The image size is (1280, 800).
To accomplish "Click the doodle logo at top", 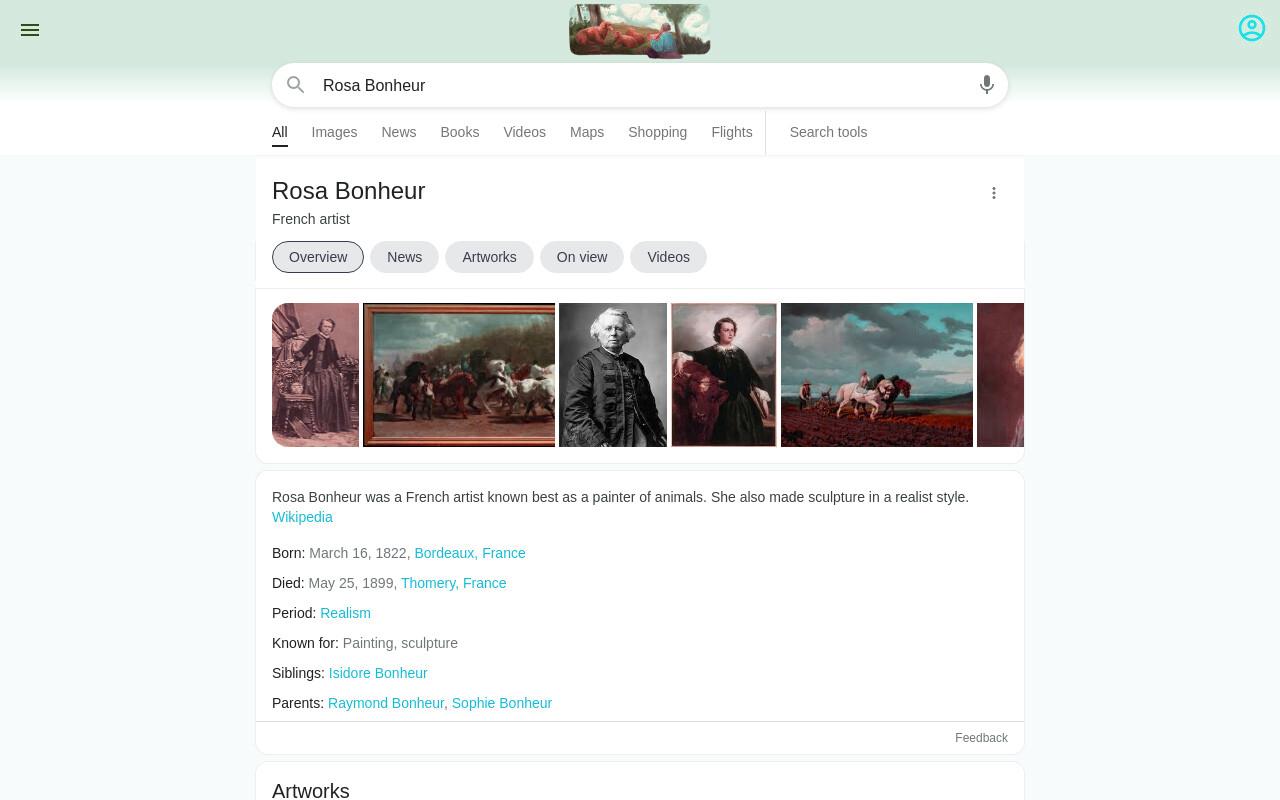I will click(x=640, y=31).
